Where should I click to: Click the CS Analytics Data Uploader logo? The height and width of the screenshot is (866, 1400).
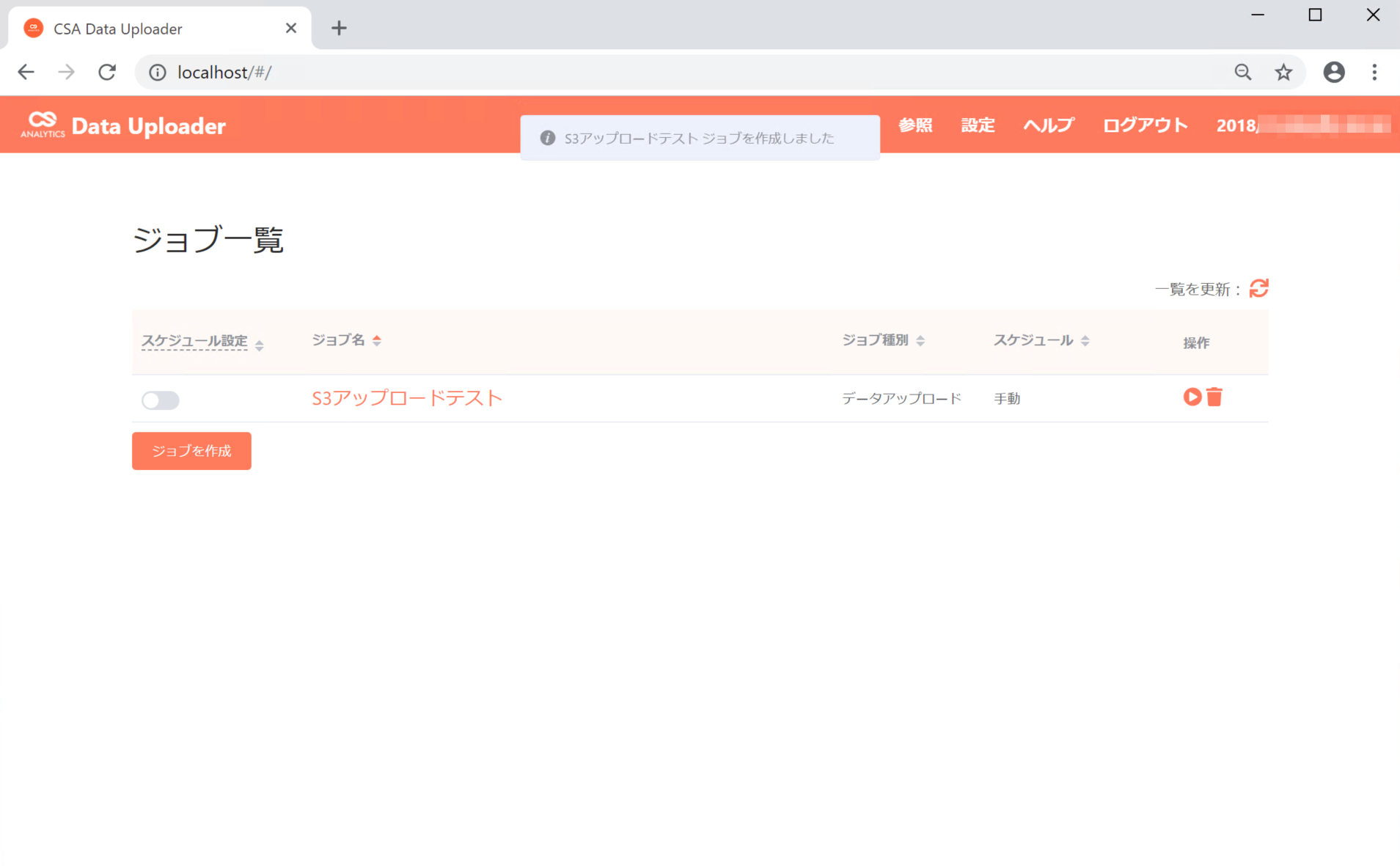click(x=123, y=125)
